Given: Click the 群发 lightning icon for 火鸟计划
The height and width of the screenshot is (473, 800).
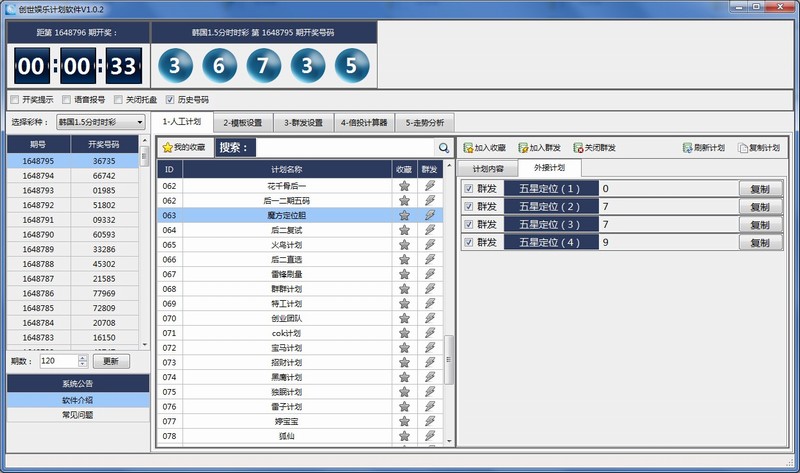Looking at the screenshot, I should pos(430,245).
